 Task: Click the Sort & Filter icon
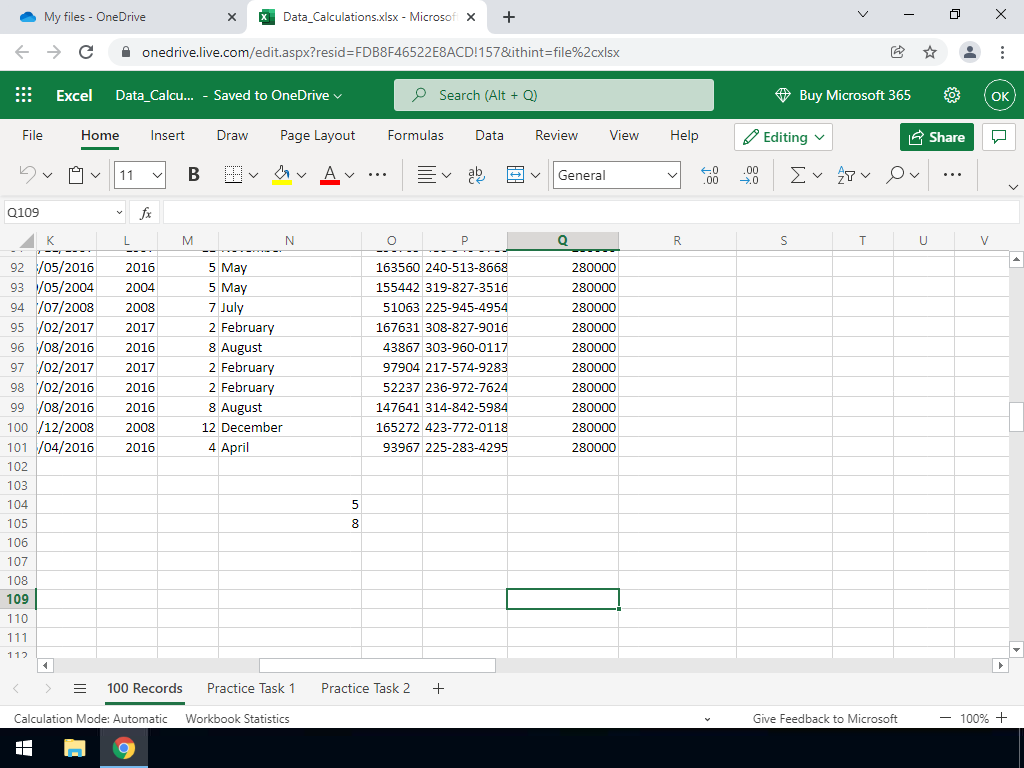click(846, 175)
